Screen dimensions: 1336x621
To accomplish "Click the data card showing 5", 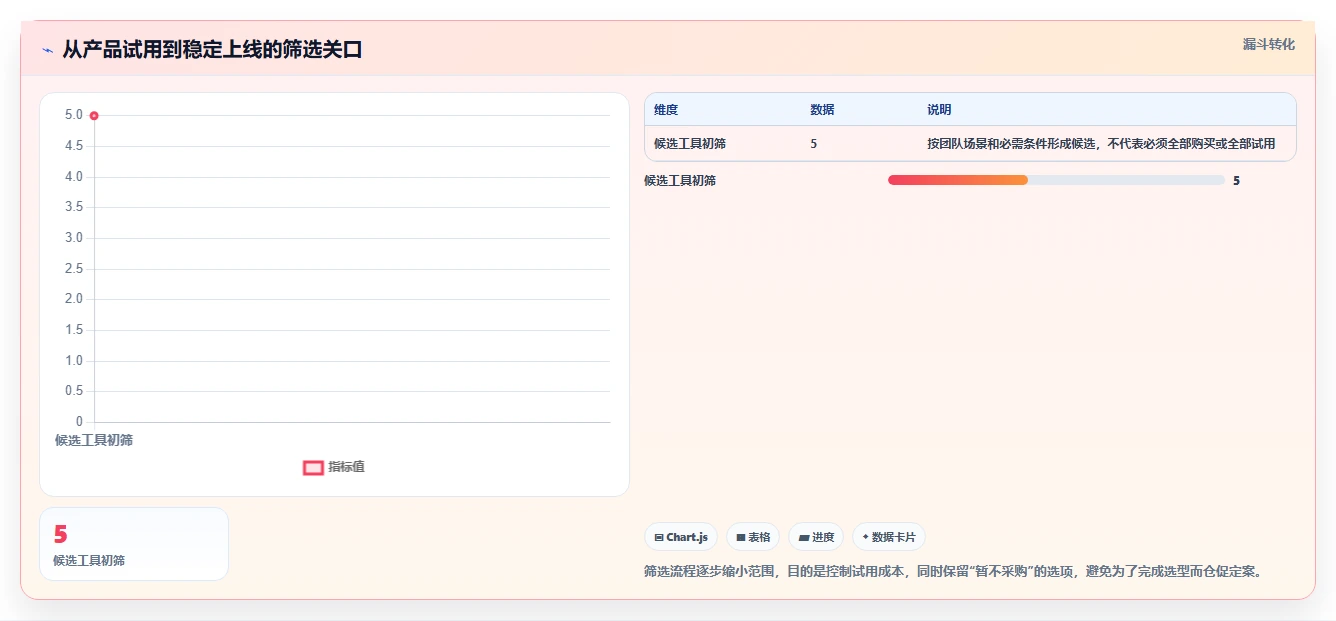I will pyautogui.click(x=134, y=544).
